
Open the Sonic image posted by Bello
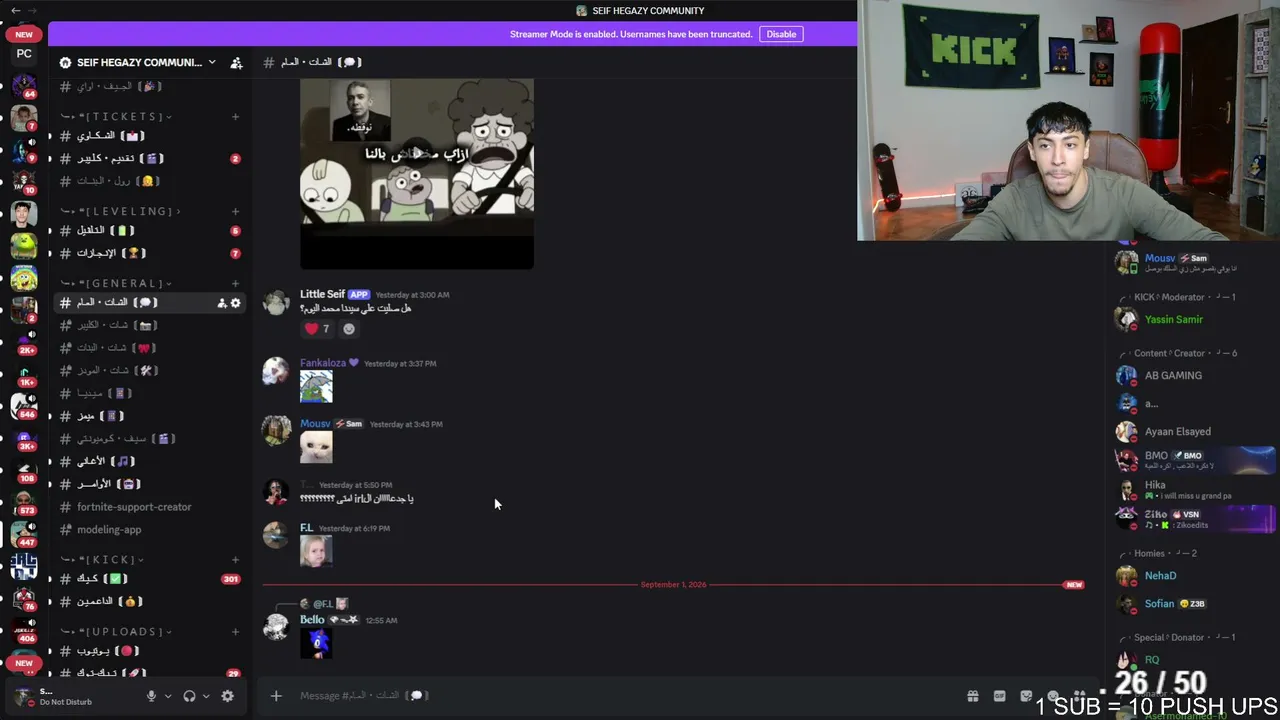(x=316, y=643)
